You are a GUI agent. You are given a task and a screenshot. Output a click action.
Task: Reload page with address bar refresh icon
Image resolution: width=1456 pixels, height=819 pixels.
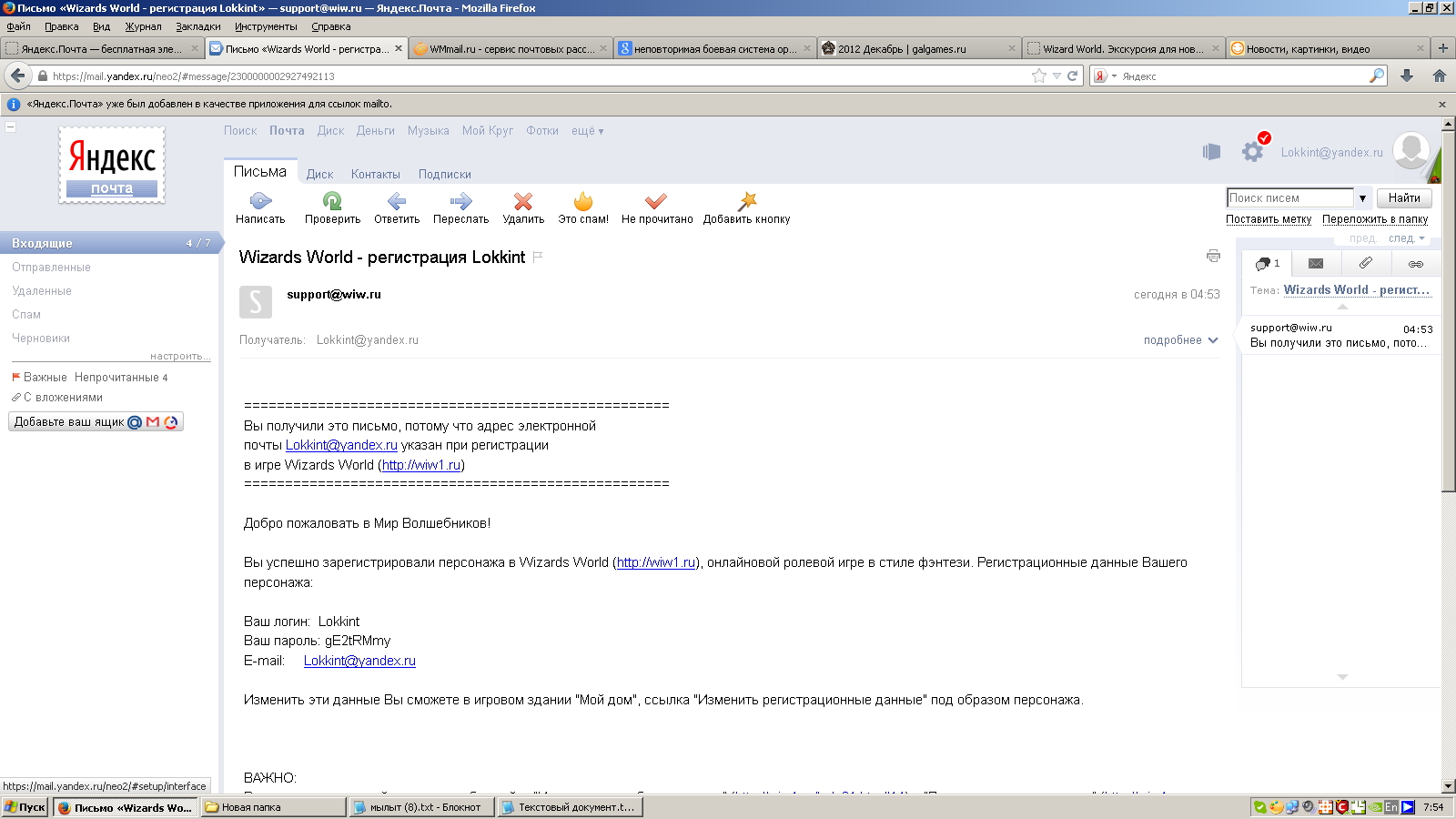(1073, 76)
